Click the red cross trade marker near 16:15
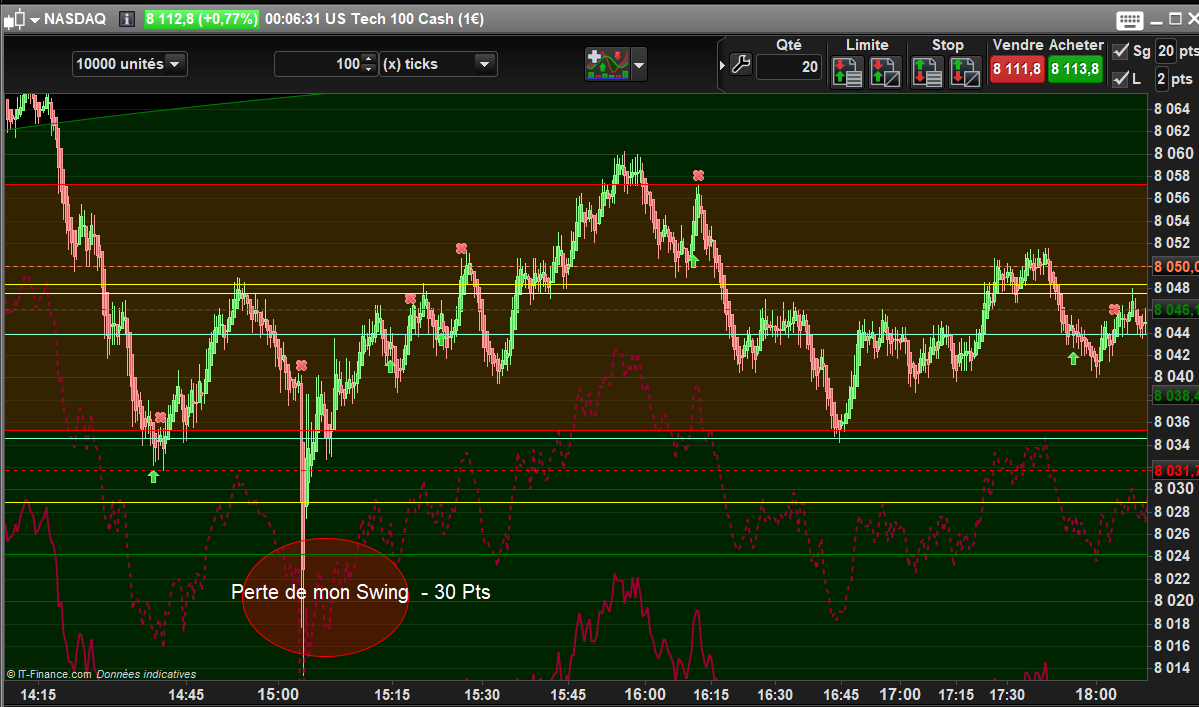Viewport: 1199px width, 707px height. point(698,176)
